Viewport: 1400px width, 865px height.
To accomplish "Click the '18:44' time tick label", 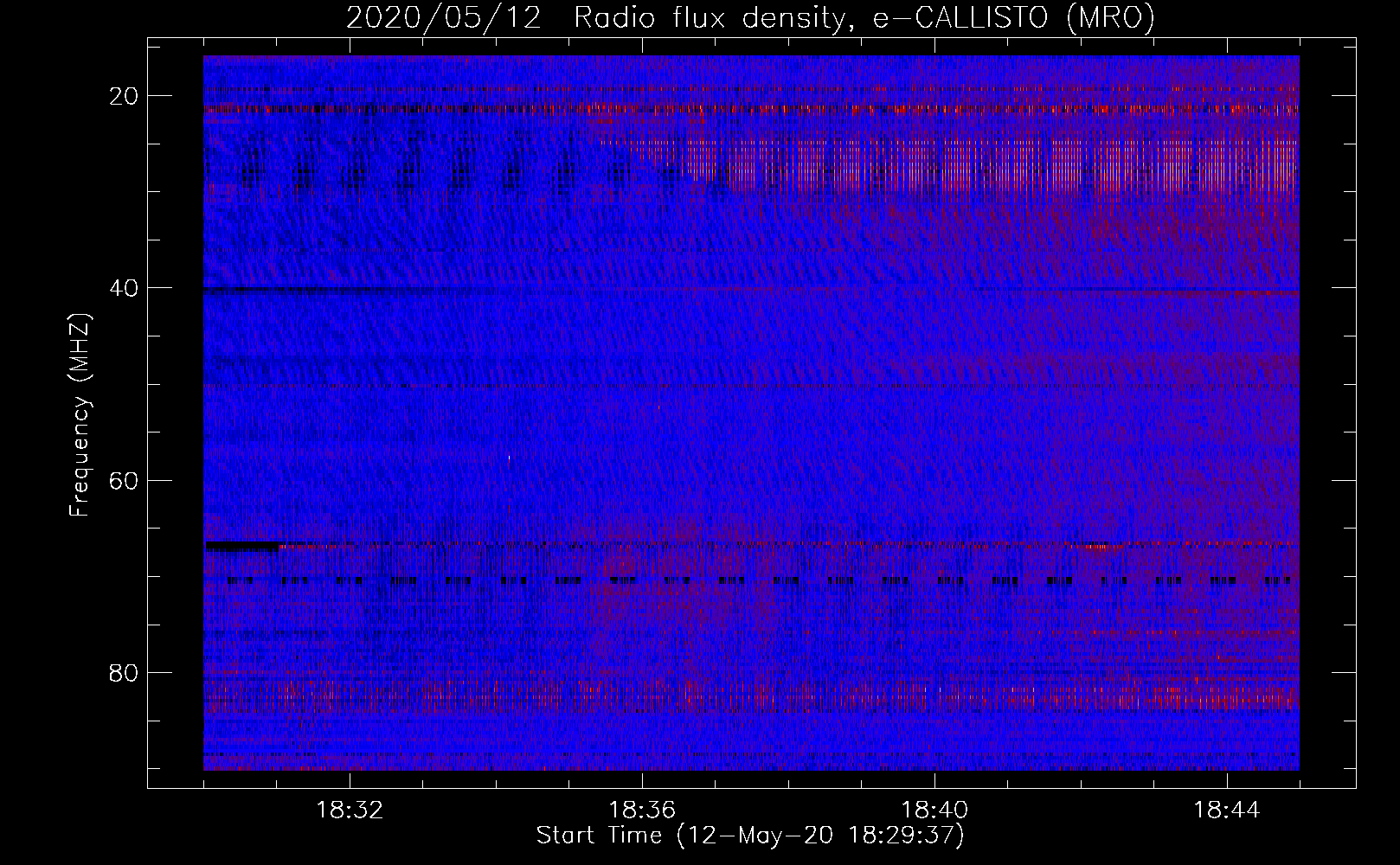I will 1227,811.
